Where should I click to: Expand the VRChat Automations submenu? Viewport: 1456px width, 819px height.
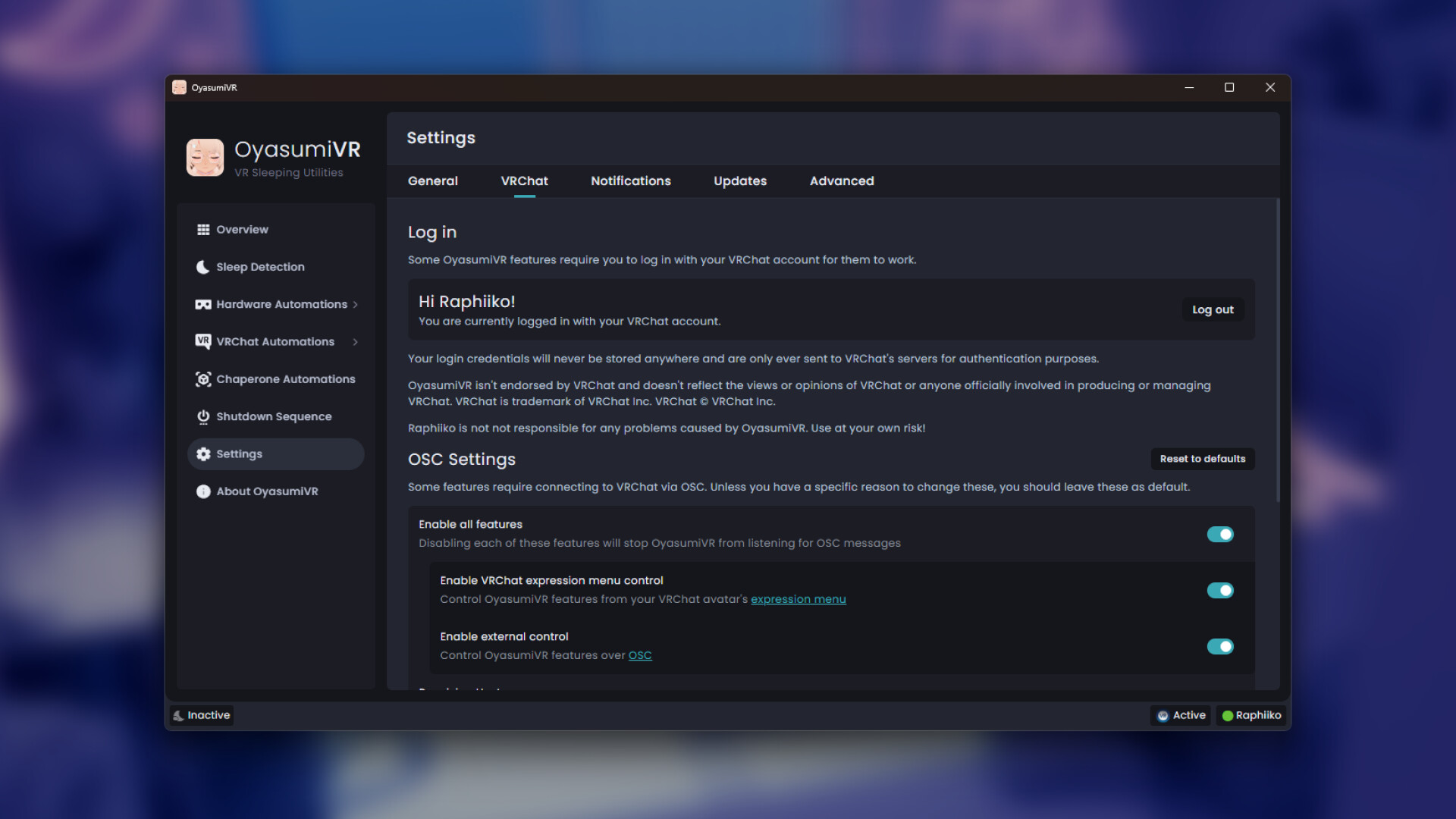353,341
